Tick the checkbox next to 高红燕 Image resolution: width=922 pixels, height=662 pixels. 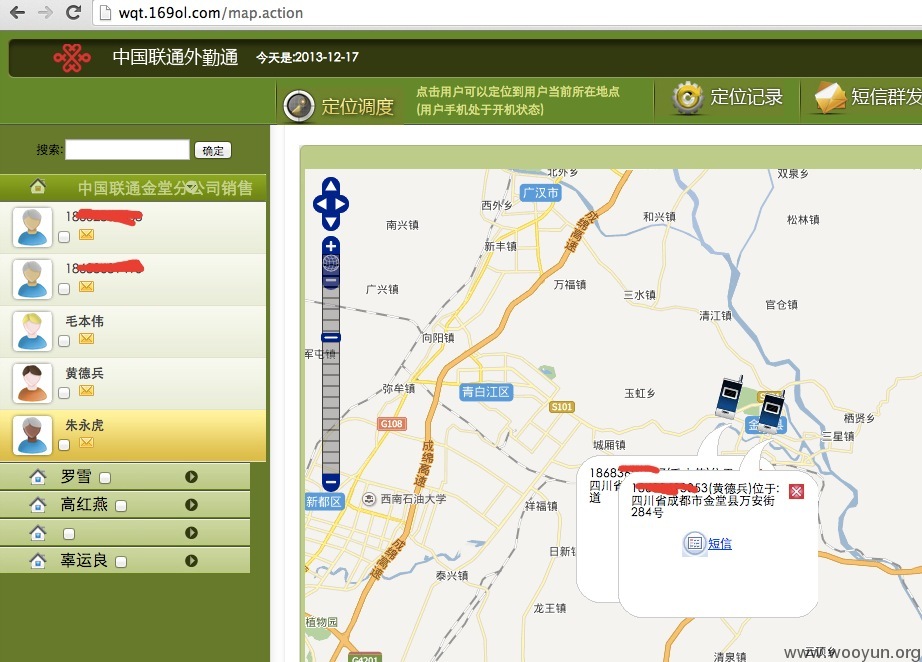coord(121,506)
